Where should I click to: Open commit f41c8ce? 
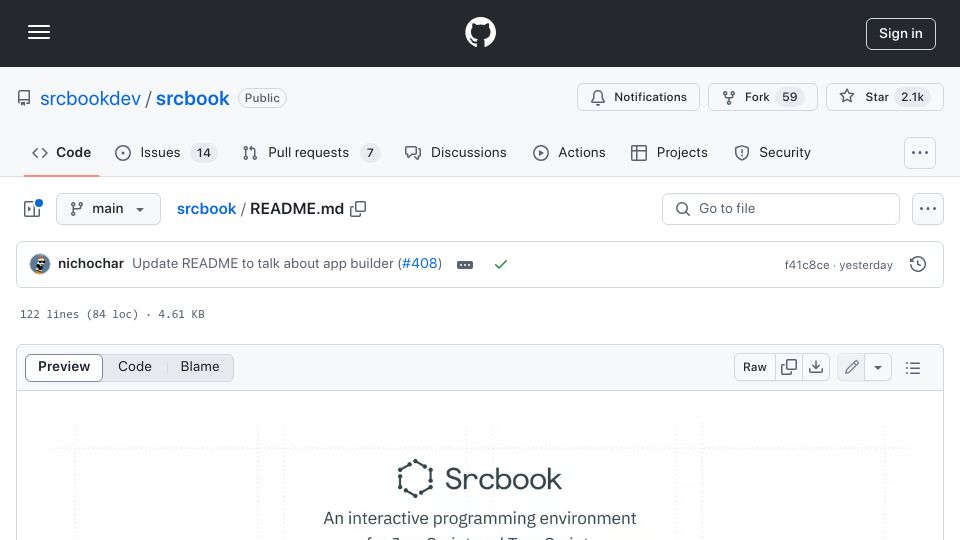pyautogui.click(x=807, y=265)
